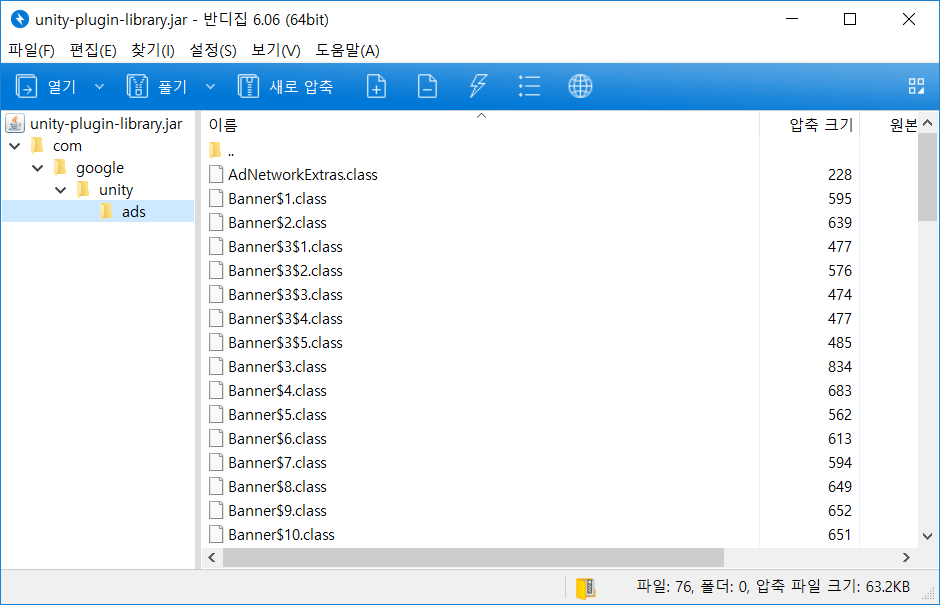The height and width of the screenshot is (605, 940).
Task: Click the status bar archive size text
Action: (x=833, y=586)
